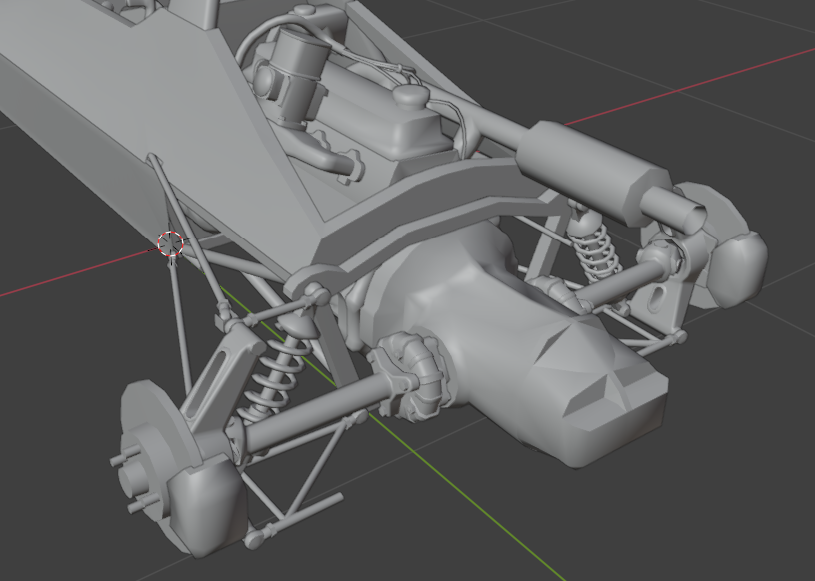Select the right driveshaft tube
Viewport: 815px width, 581px height.
point(621,283)
